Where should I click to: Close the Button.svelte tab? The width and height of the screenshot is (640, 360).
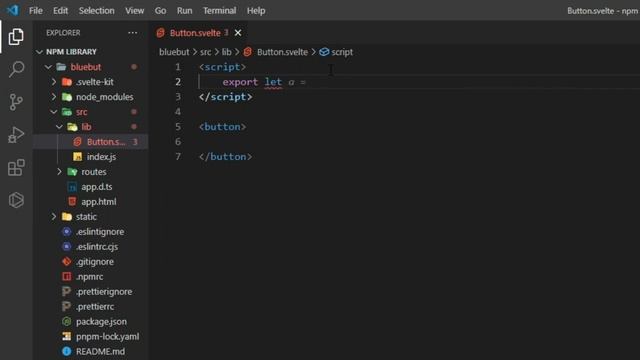238,33
